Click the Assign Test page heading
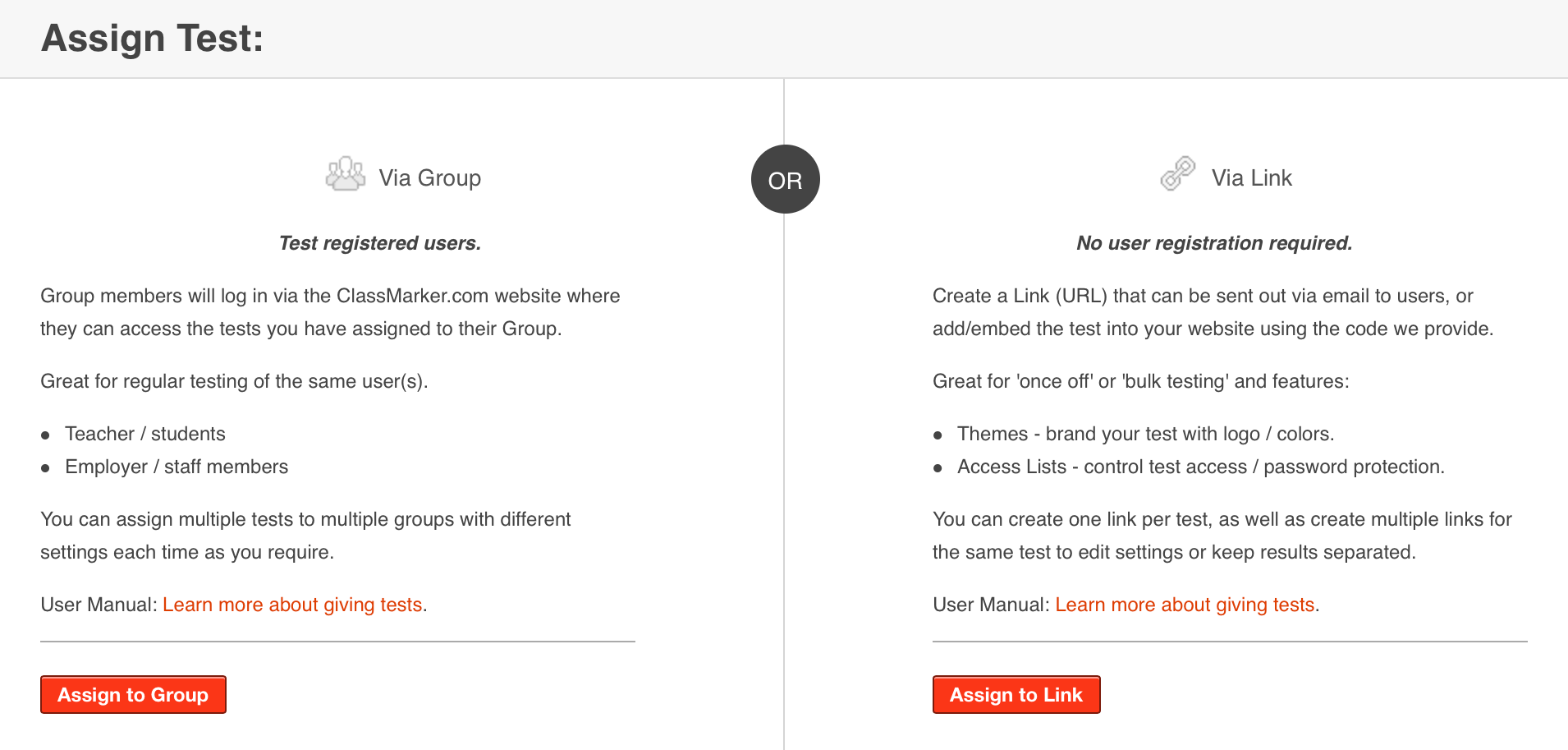This screenshot has width=1568, height=750. point(153,39)
